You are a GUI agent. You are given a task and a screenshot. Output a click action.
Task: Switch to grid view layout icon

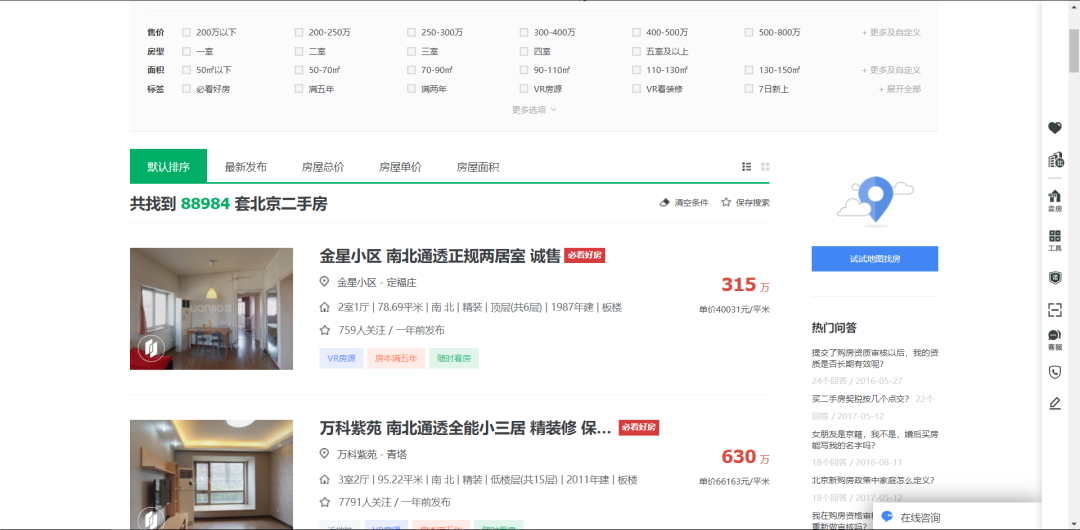coord(765,167)
